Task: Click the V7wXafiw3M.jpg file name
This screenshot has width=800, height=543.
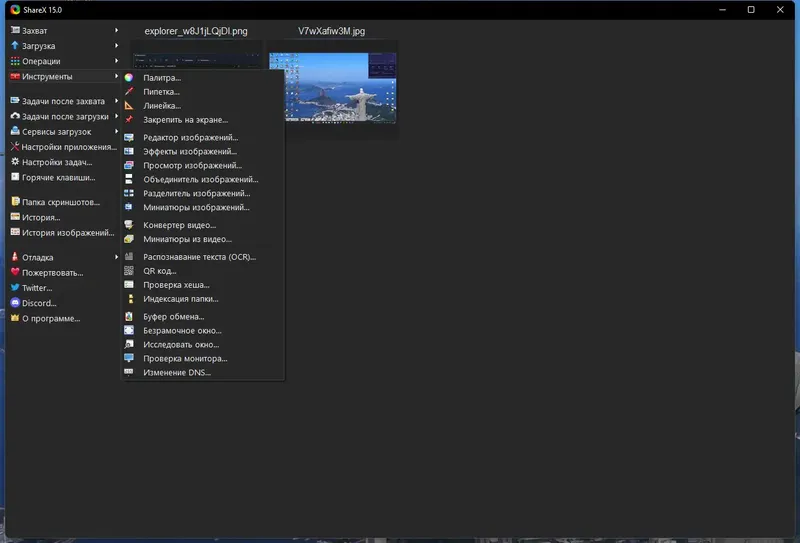Action: tap(332, 31)
